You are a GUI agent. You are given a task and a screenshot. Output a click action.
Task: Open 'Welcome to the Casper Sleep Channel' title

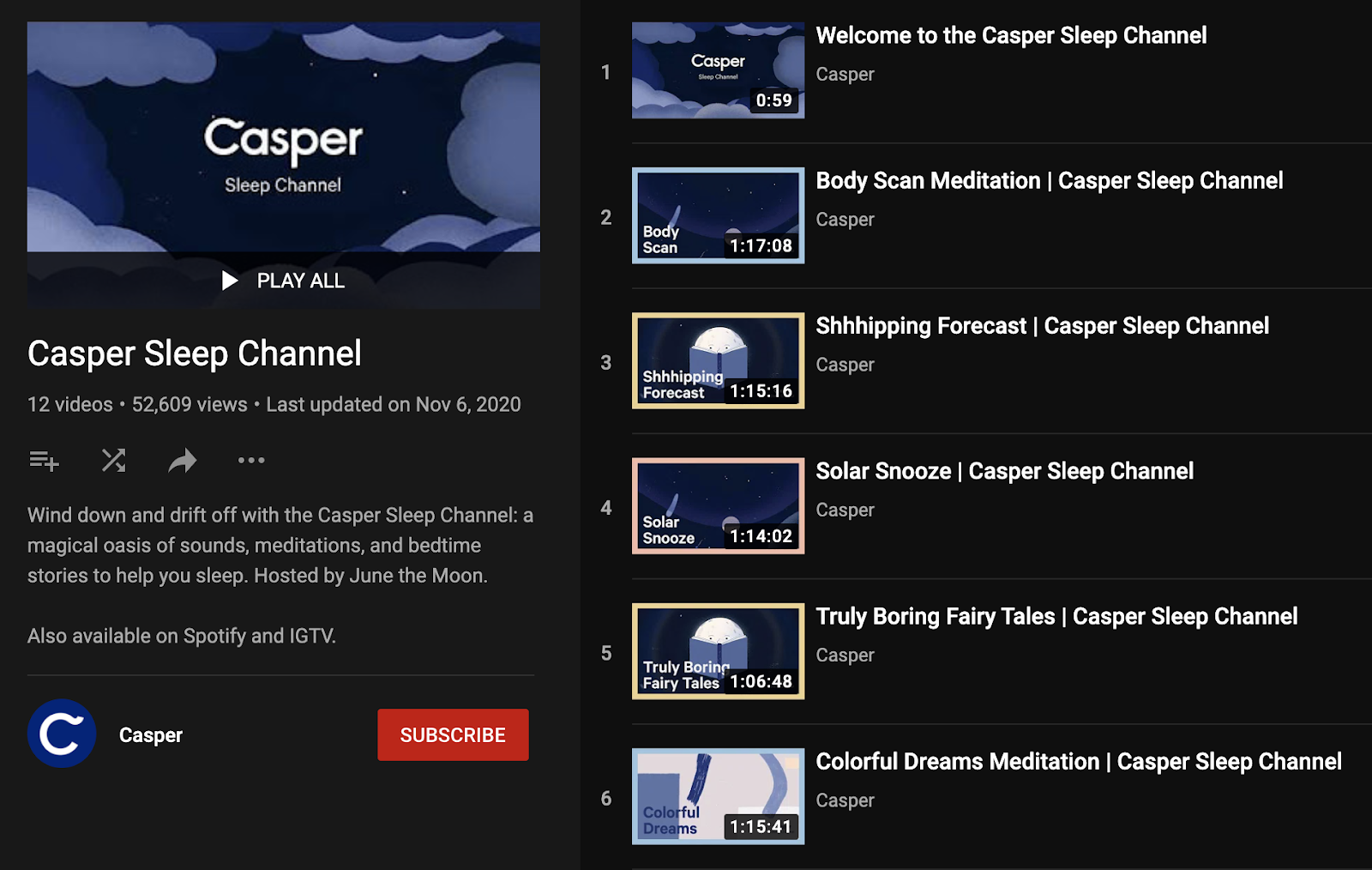[x=1011, y=35]
